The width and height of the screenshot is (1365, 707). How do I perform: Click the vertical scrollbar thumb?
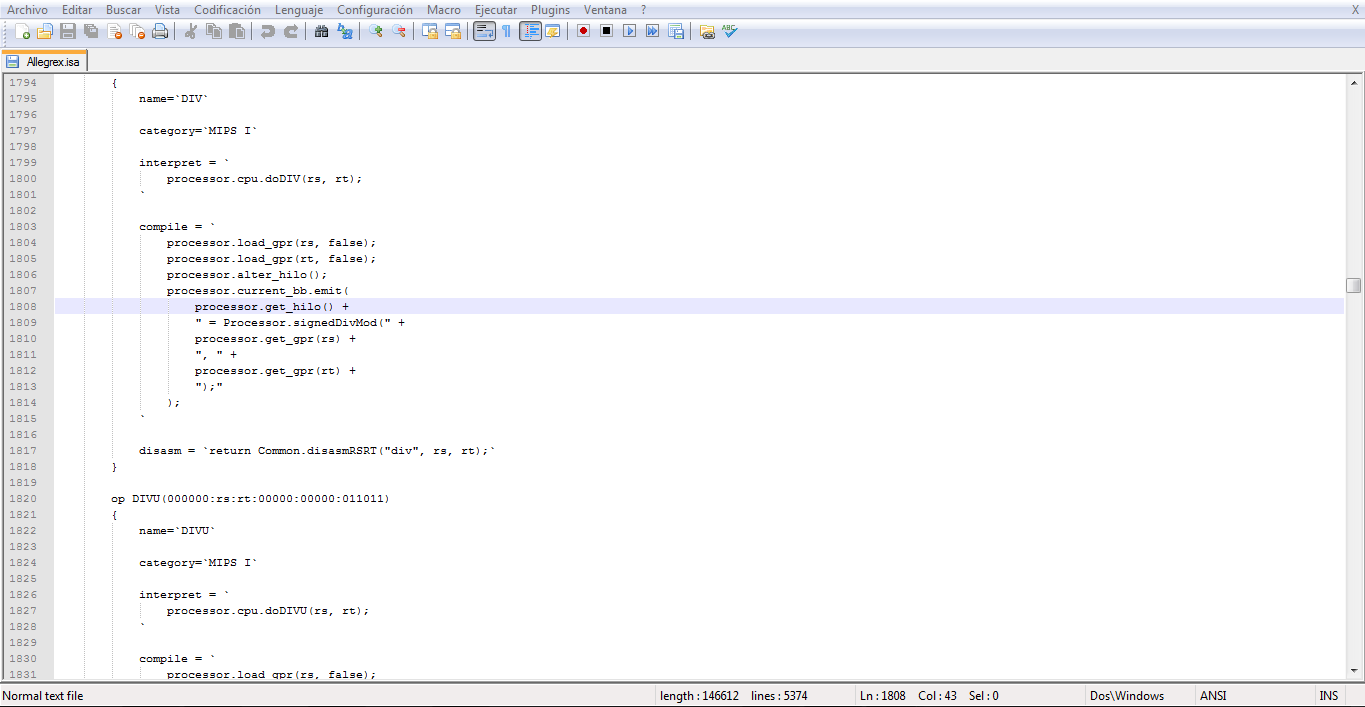click(x=1353, y=285)
